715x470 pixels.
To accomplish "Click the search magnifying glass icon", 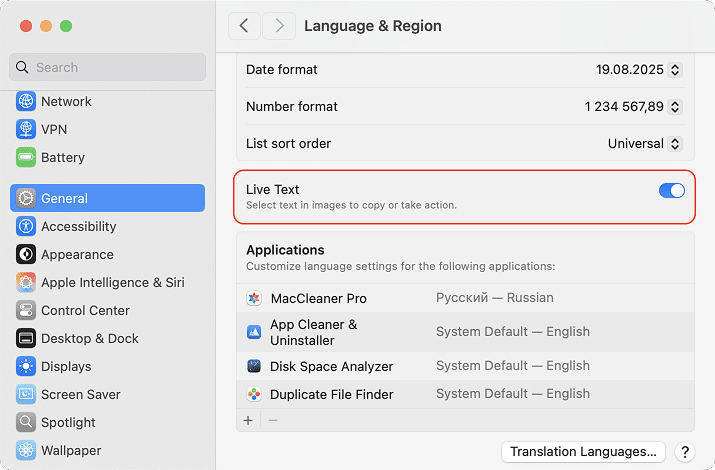I will coord(22,67).
